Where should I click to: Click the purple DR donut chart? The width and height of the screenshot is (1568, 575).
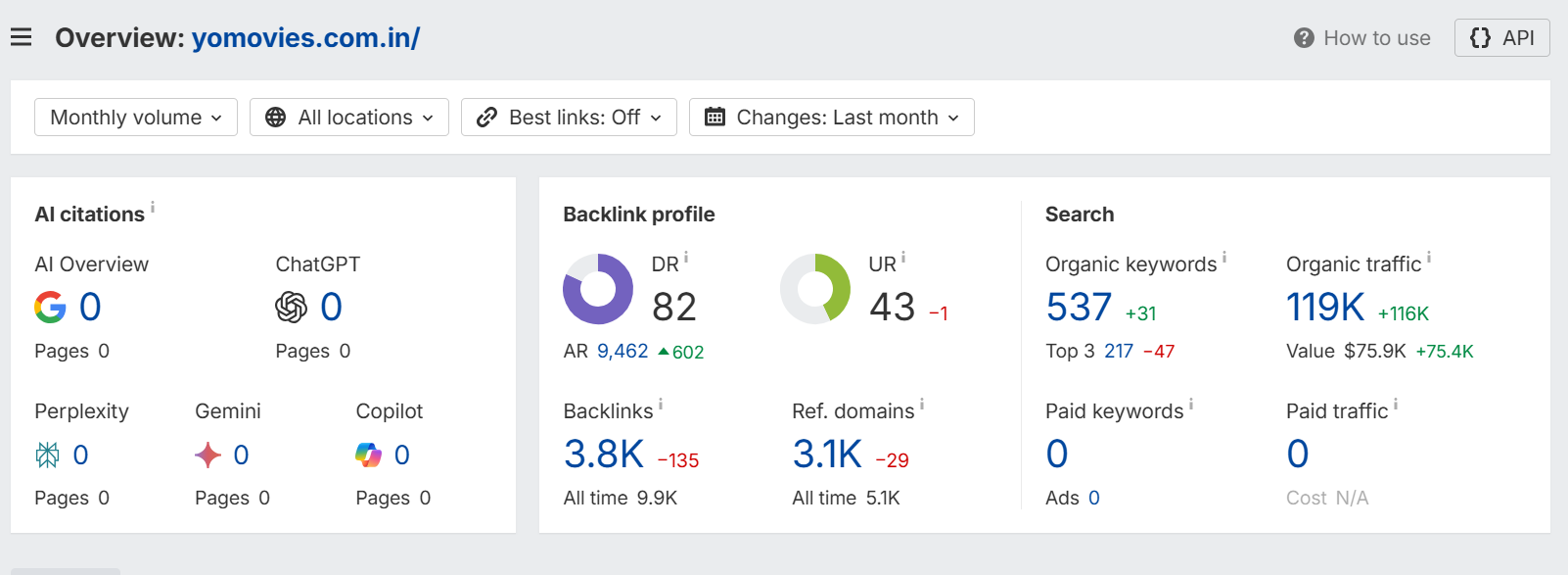point(598,289)
